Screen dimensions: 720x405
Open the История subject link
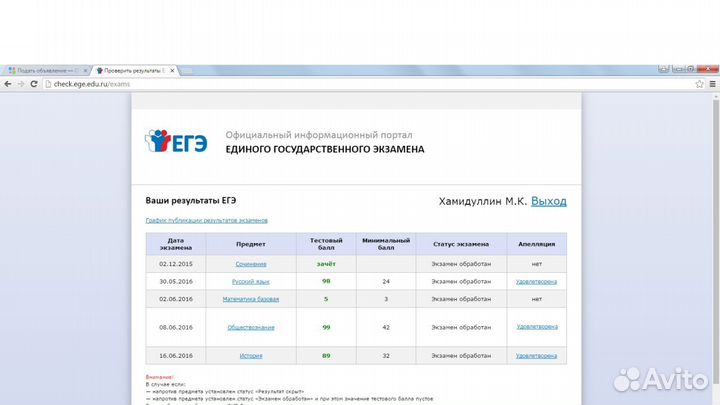point(251,356)
